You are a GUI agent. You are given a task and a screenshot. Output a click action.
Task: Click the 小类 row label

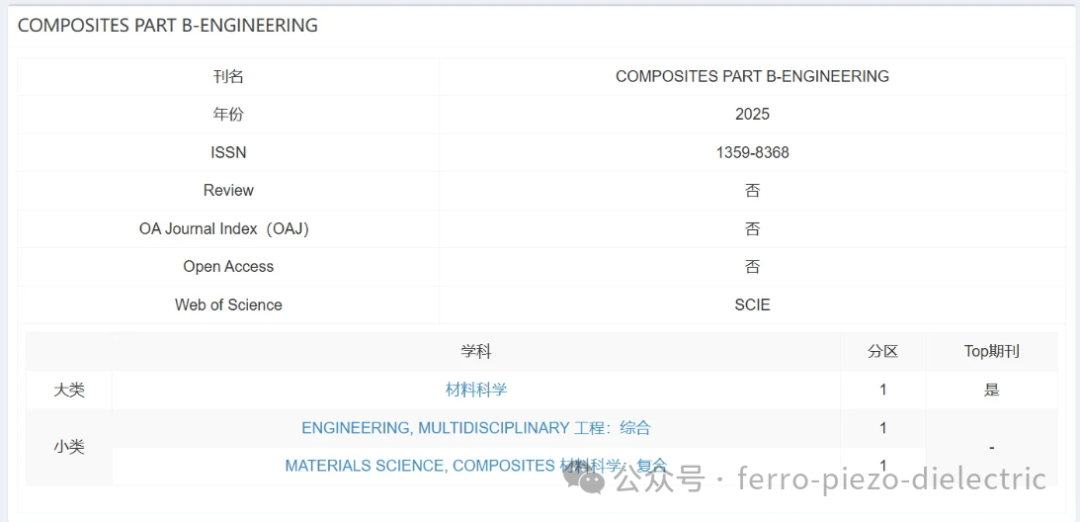pos(69,447)
